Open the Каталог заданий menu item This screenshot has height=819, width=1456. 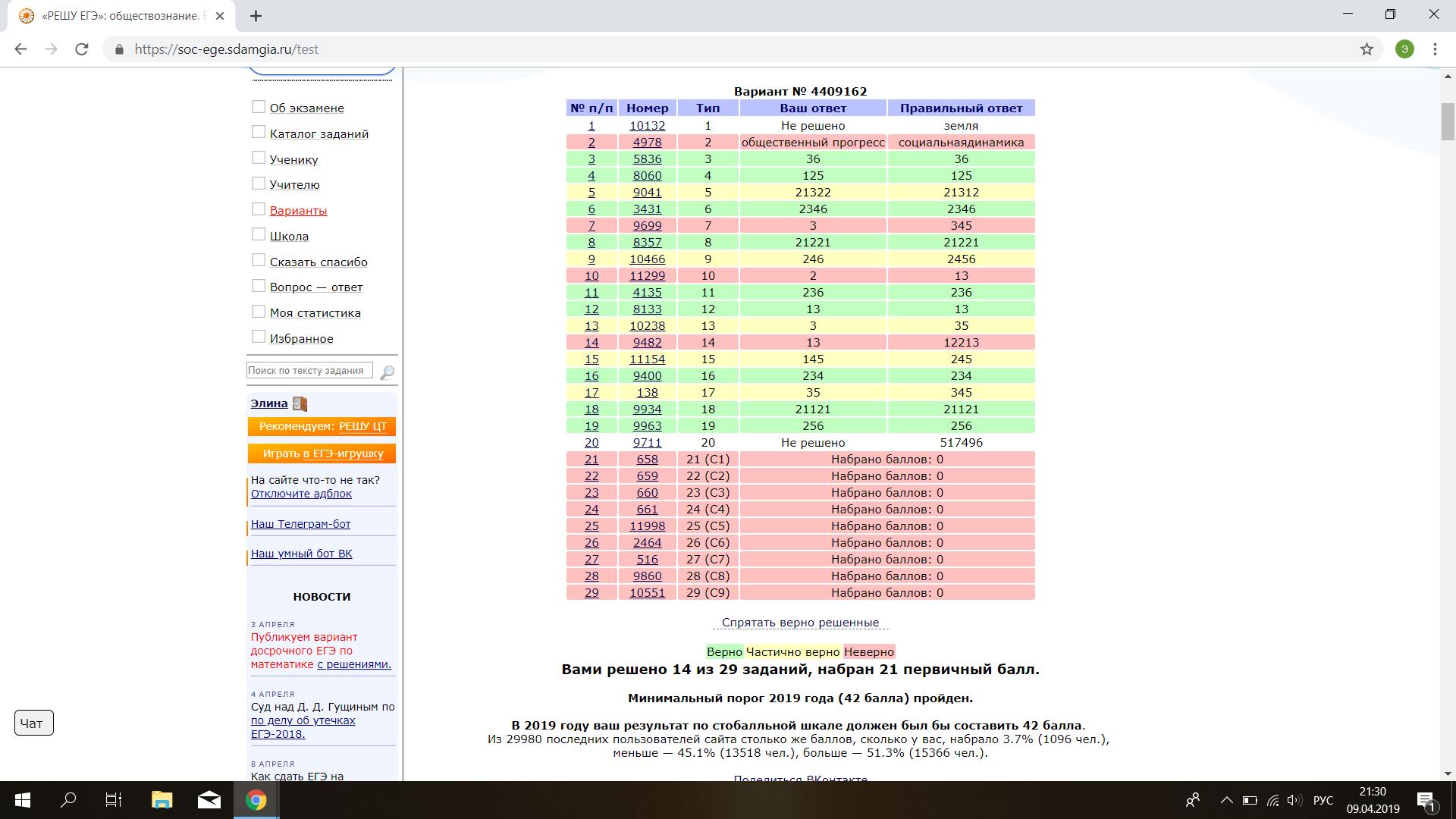pos(319,134)
